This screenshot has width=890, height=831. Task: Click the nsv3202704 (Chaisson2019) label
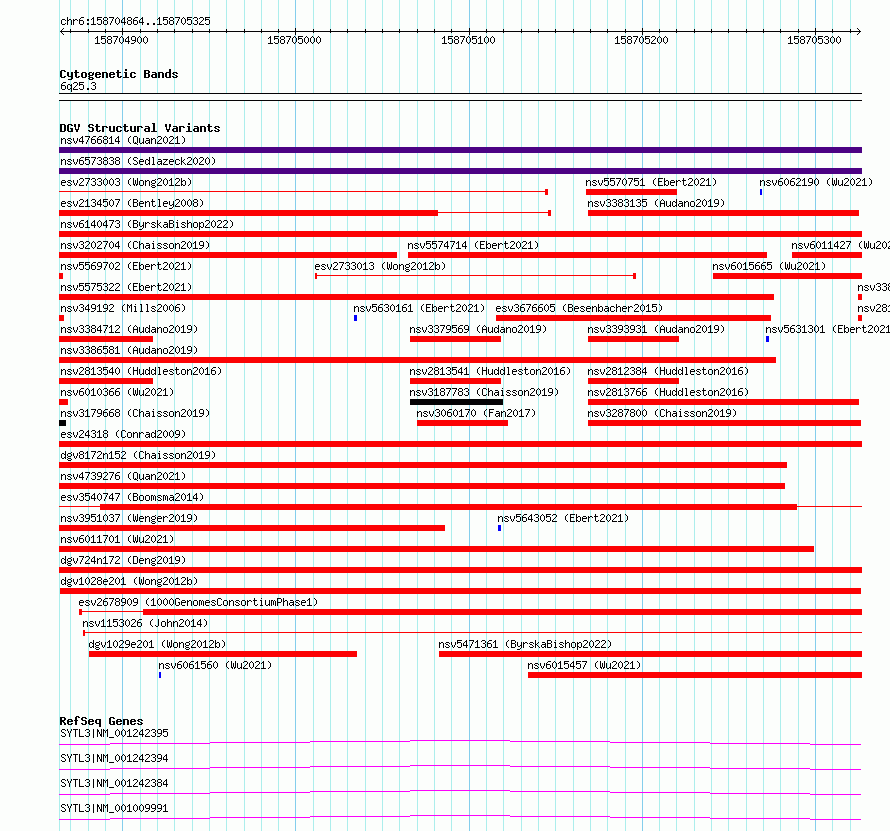(135, 245)
